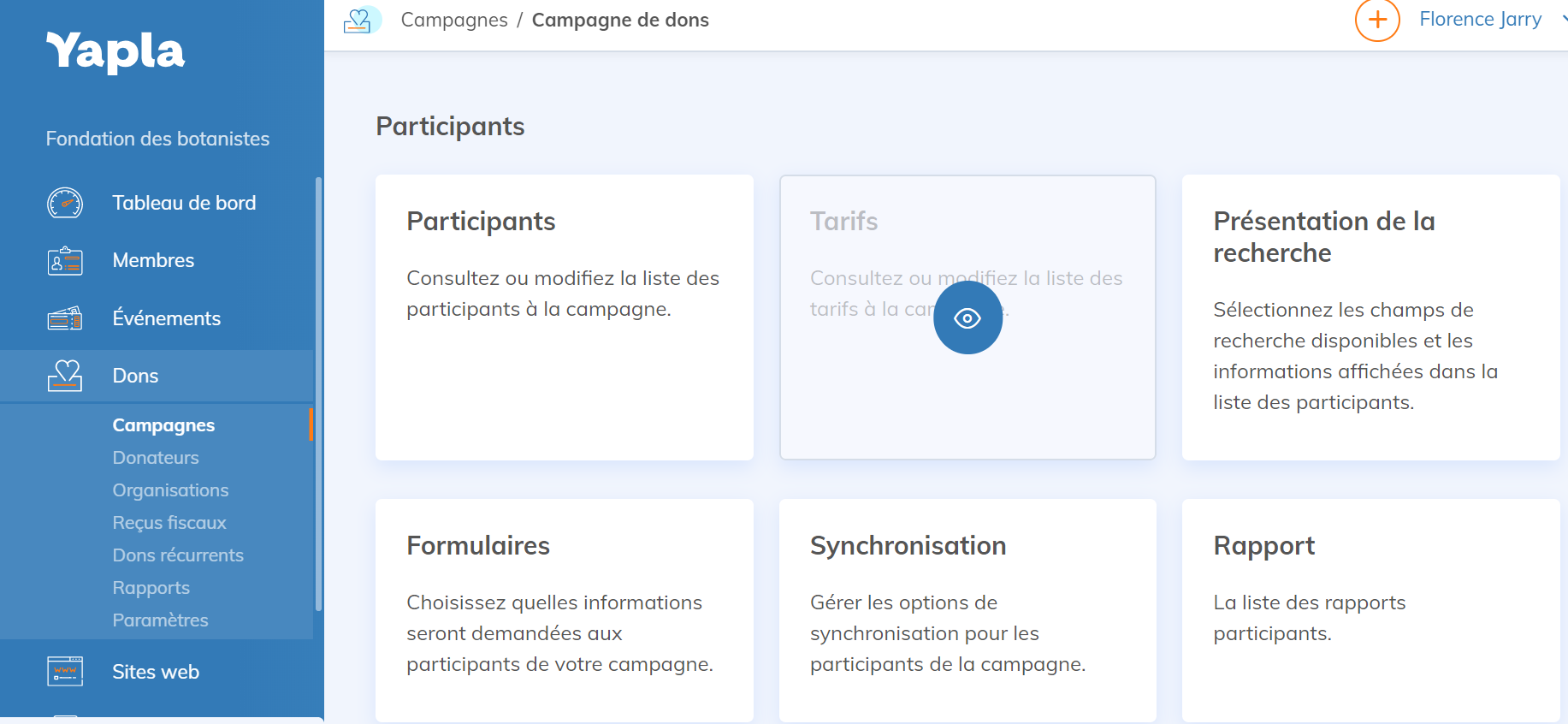Click the Campagnes breadcrumb link

point(454,20)
